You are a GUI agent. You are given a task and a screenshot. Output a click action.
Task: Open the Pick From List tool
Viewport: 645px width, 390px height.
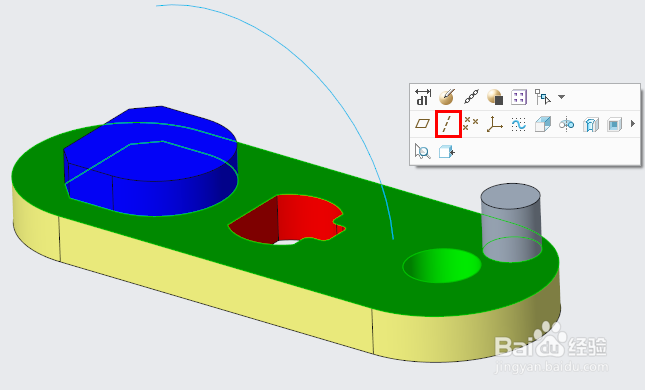tap(422, 151)
